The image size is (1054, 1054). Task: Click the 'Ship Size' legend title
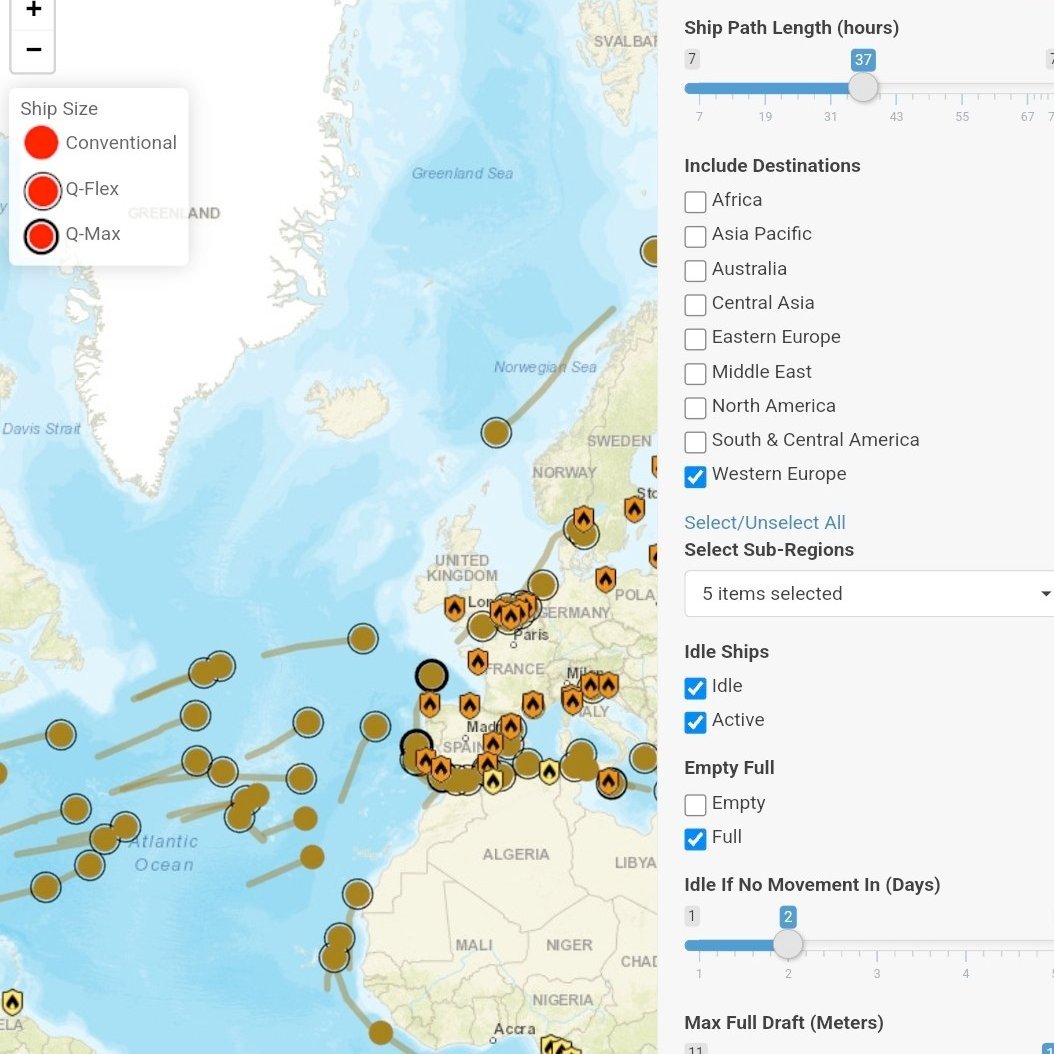pos(59,108)
